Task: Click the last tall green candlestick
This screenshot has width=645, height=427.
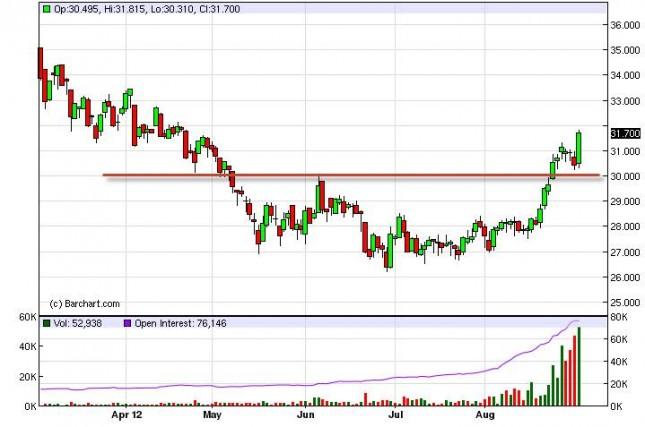Action: click(x=579, y=147)
